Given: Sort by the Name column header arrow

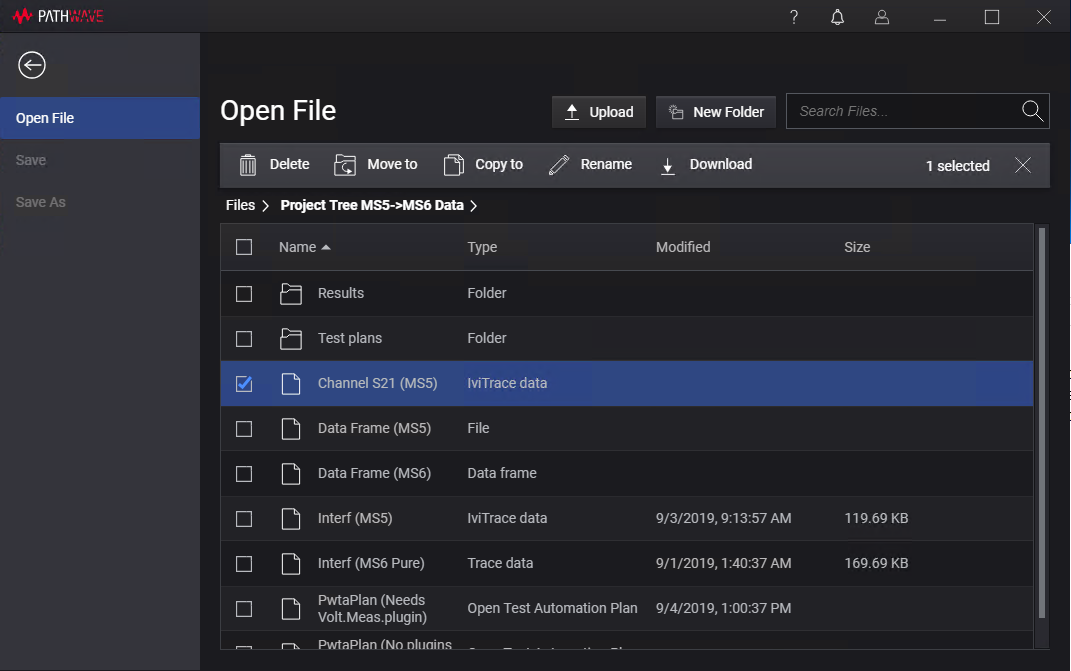Looking at the screenshot, I should coord(326,247).
